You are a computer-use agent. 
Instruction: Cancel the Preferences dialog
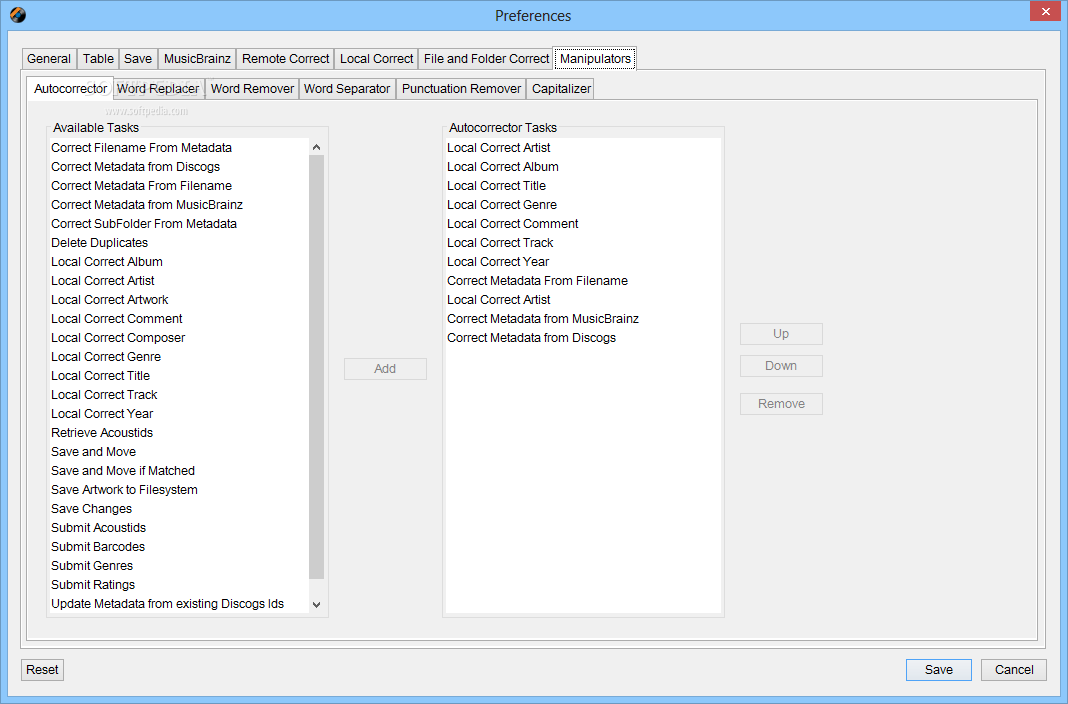click(x=1014, y=669)
